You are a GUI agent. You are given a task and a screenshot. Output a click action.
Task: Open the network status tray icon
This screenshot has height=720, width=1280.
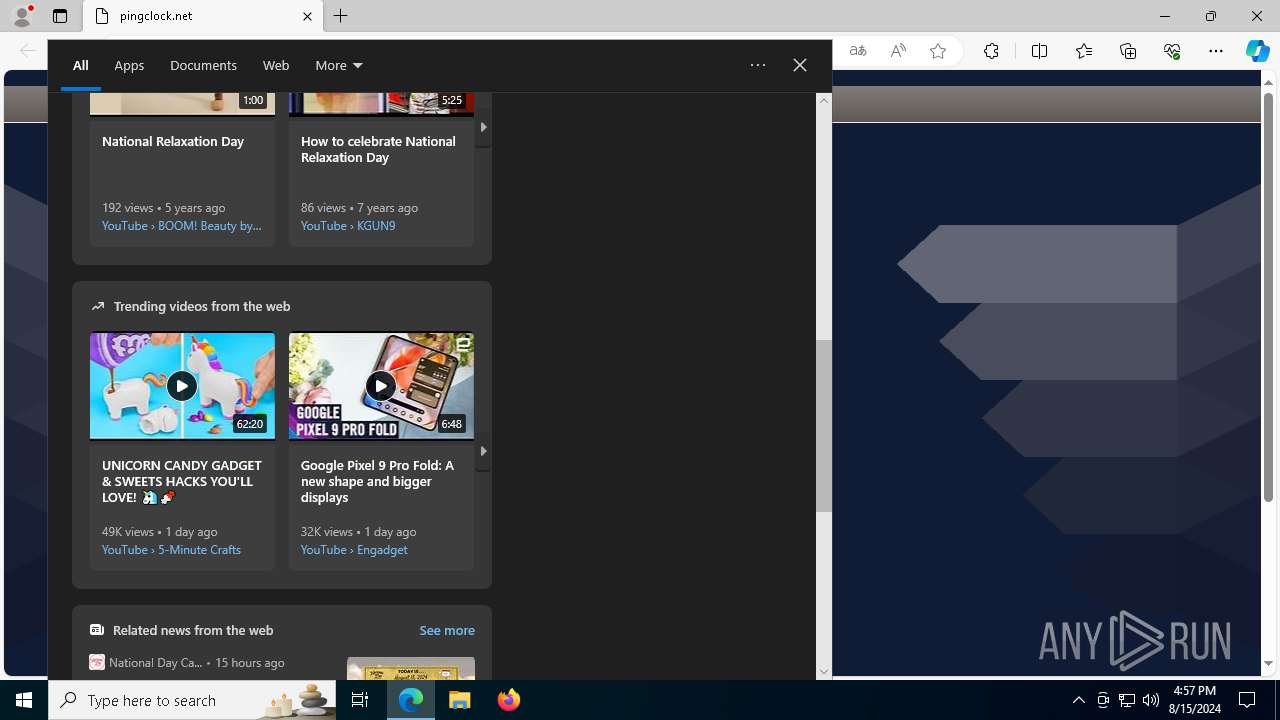1127,700
